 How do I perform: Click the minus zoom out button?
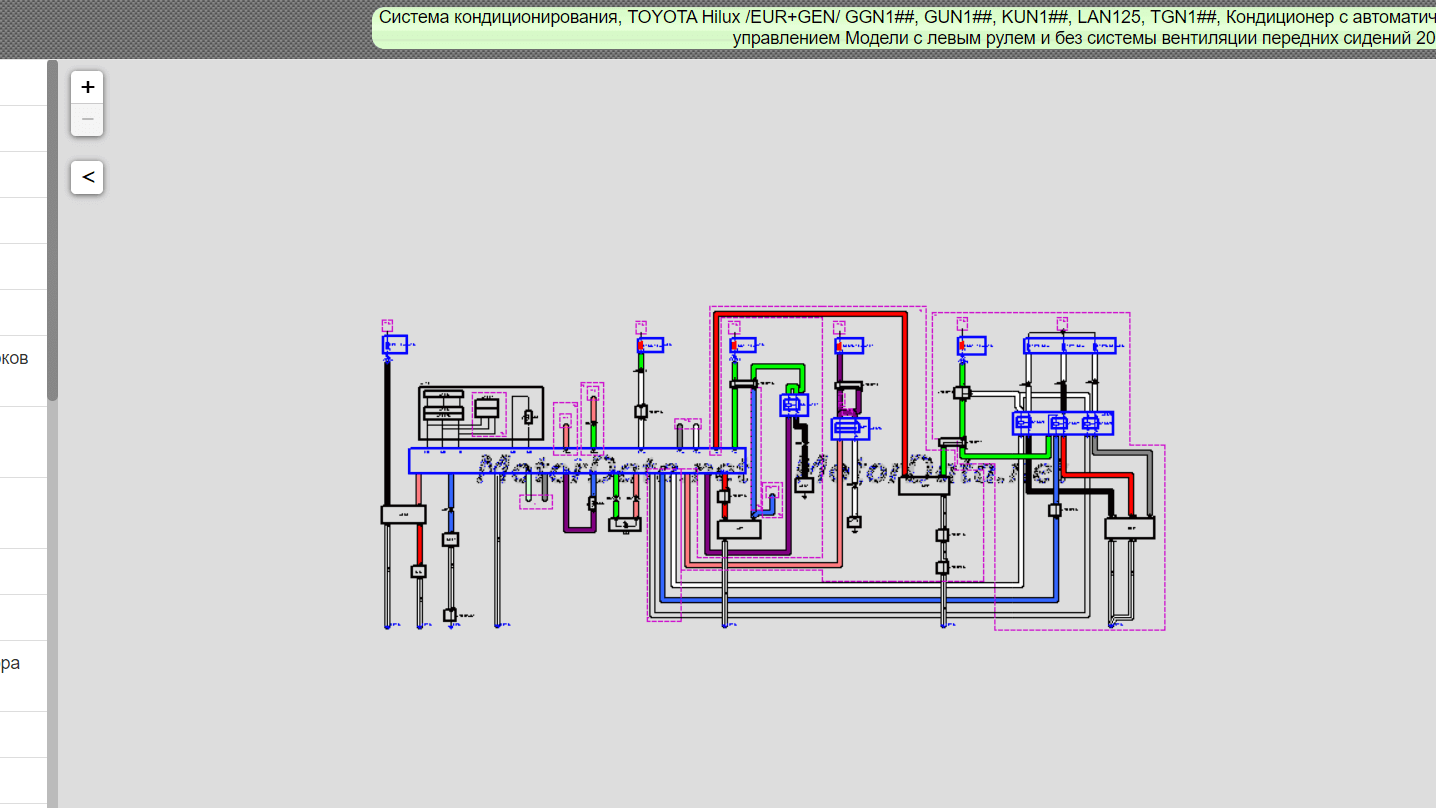(x=88, y=120)
